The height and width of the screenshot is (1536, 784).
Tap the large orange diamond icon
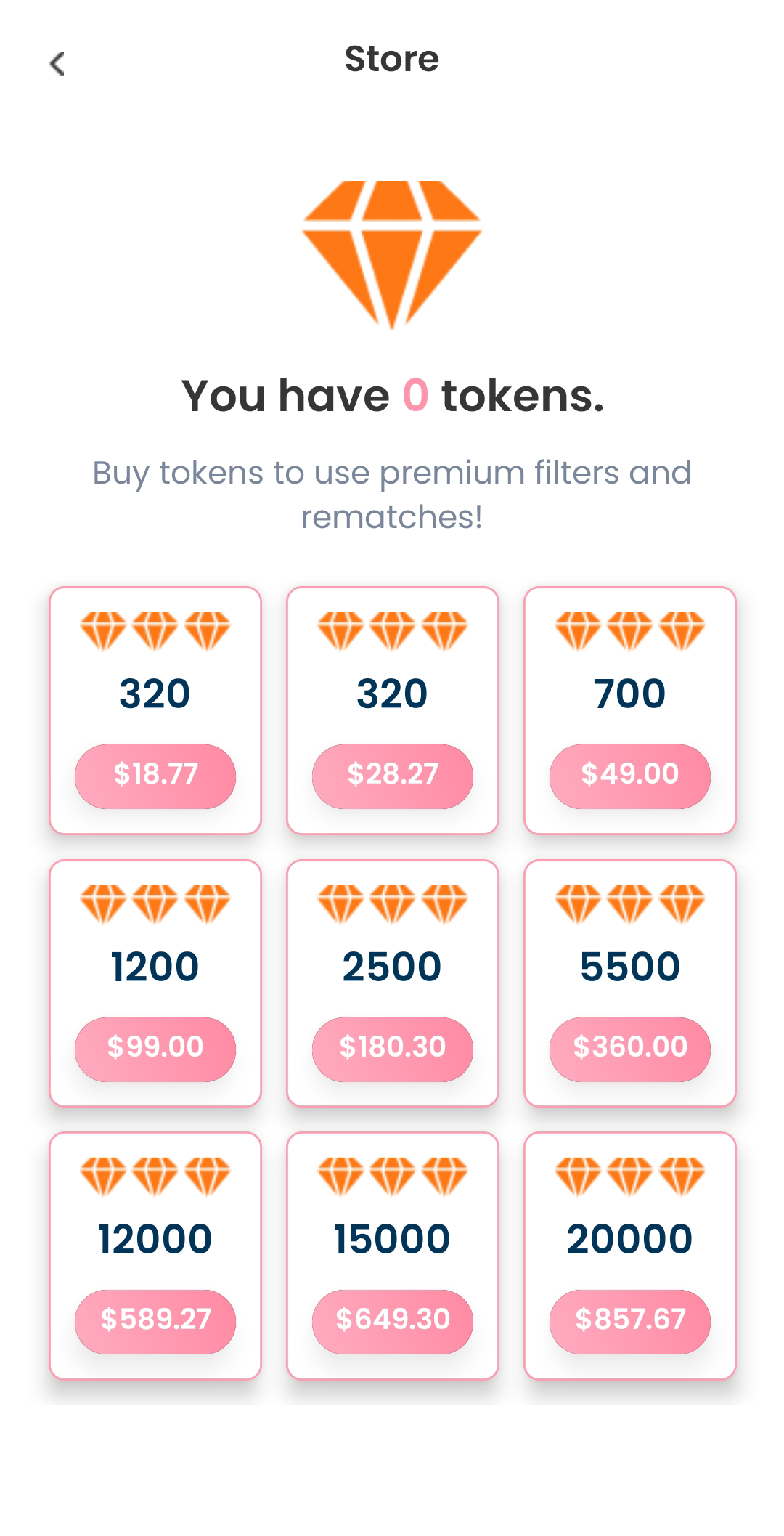click(392, 254)
